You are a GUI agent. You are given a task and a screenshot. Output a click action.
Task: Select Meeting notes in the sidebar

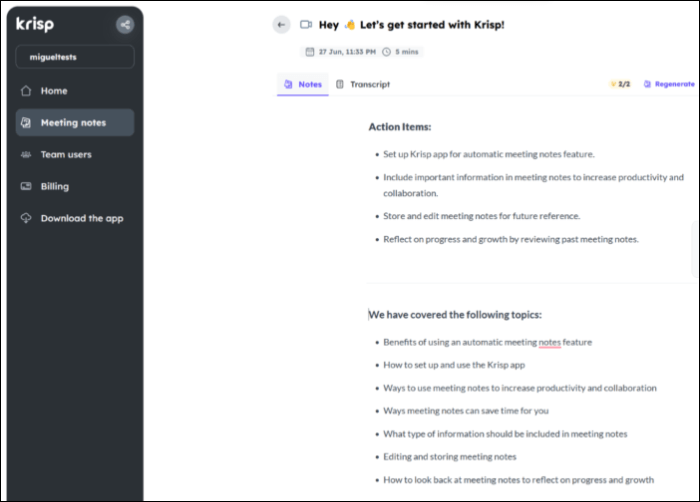point(74,123)
